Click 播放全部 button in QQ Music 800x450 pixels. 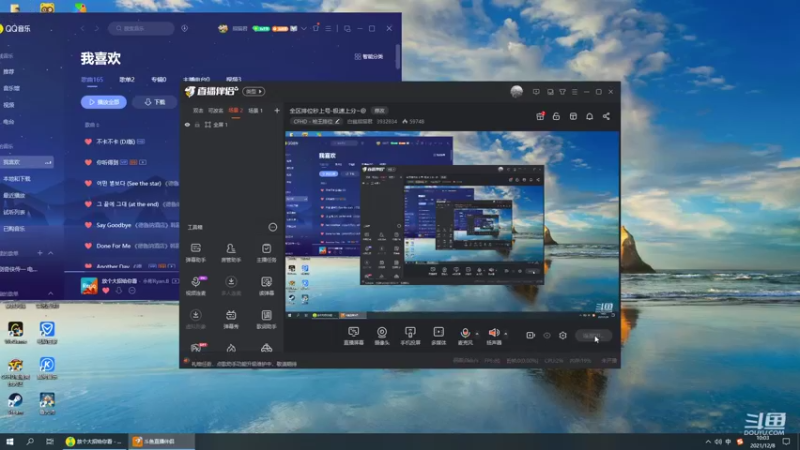pos(104,102)
